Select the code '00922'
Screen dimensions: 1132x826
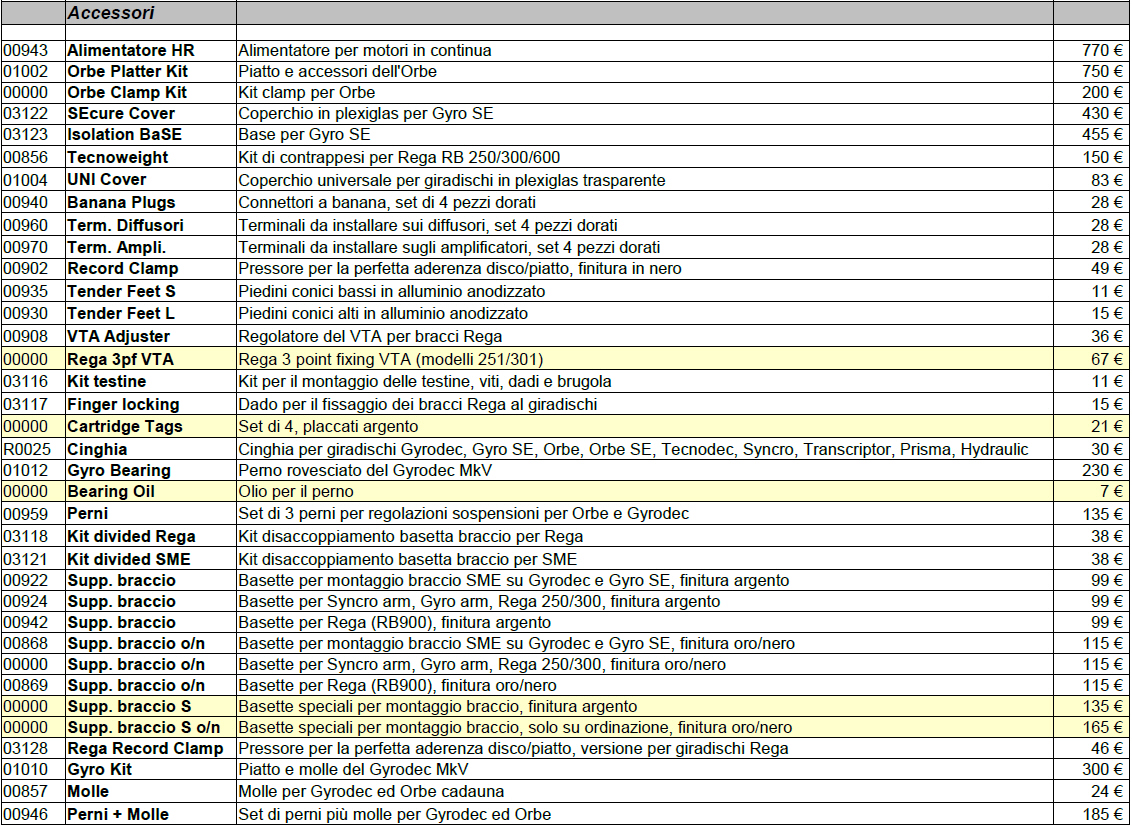coord(26,581)
